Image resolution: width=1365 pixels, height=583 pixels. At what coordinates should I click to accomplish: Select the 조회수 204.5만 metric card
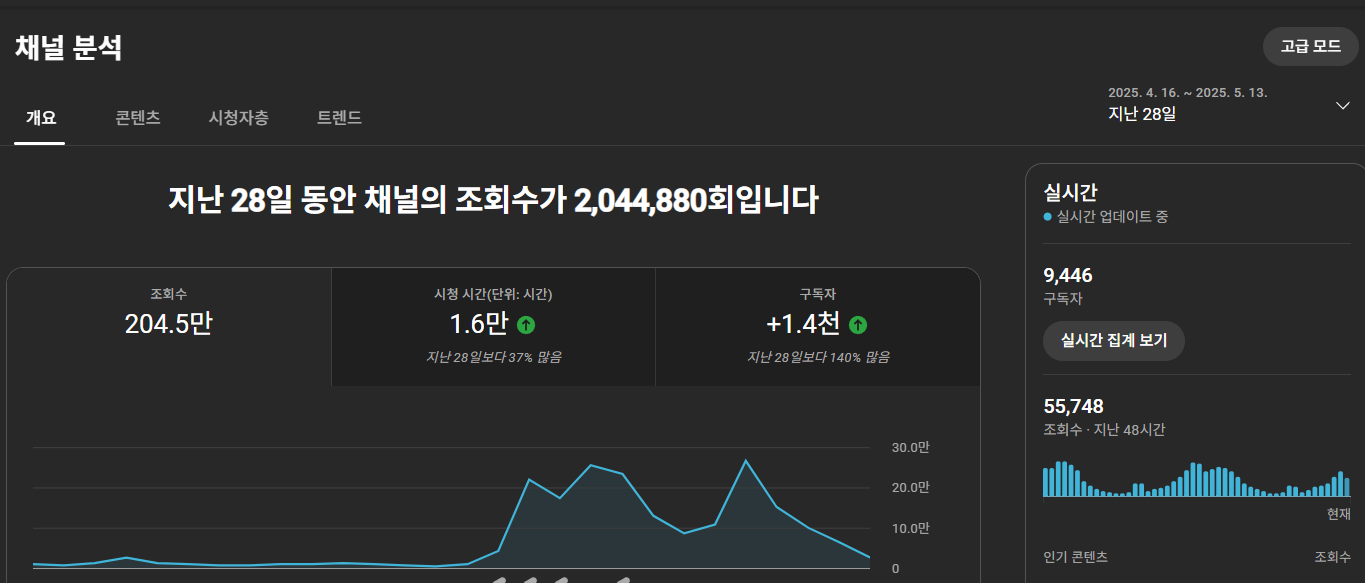coord(168,326)
